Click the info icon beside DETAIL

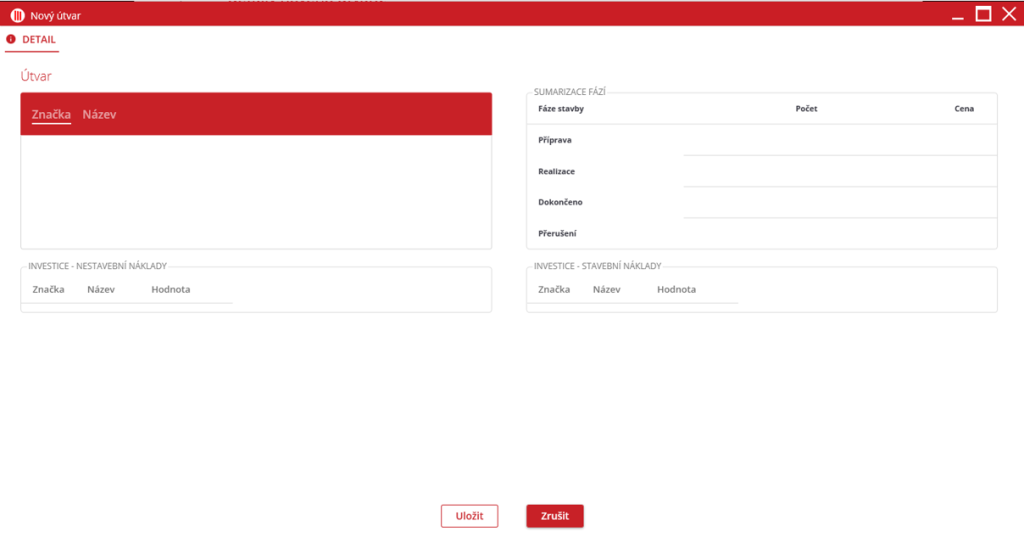[x=11, y=39]
